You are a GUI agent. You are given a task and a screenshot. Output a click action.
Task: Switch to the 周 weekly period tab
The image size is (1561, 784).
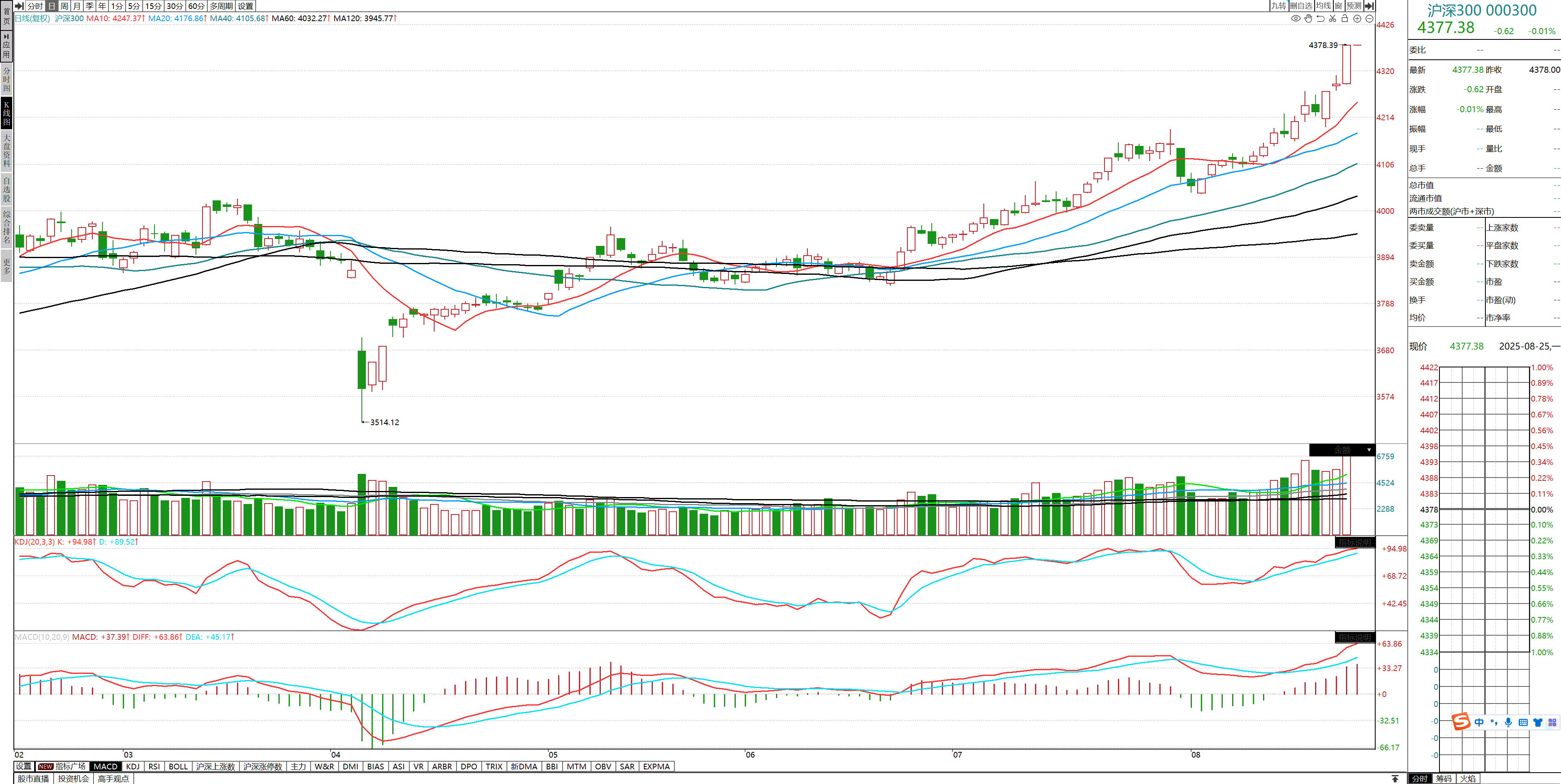tap(64, 6)
